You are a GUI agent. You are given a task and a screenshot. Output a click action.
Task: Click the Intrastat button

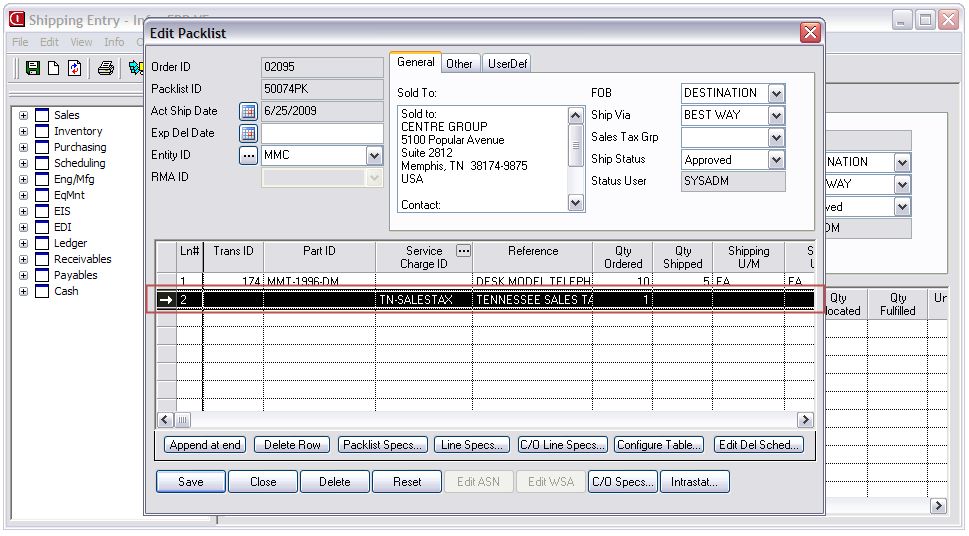pos(695,482)
